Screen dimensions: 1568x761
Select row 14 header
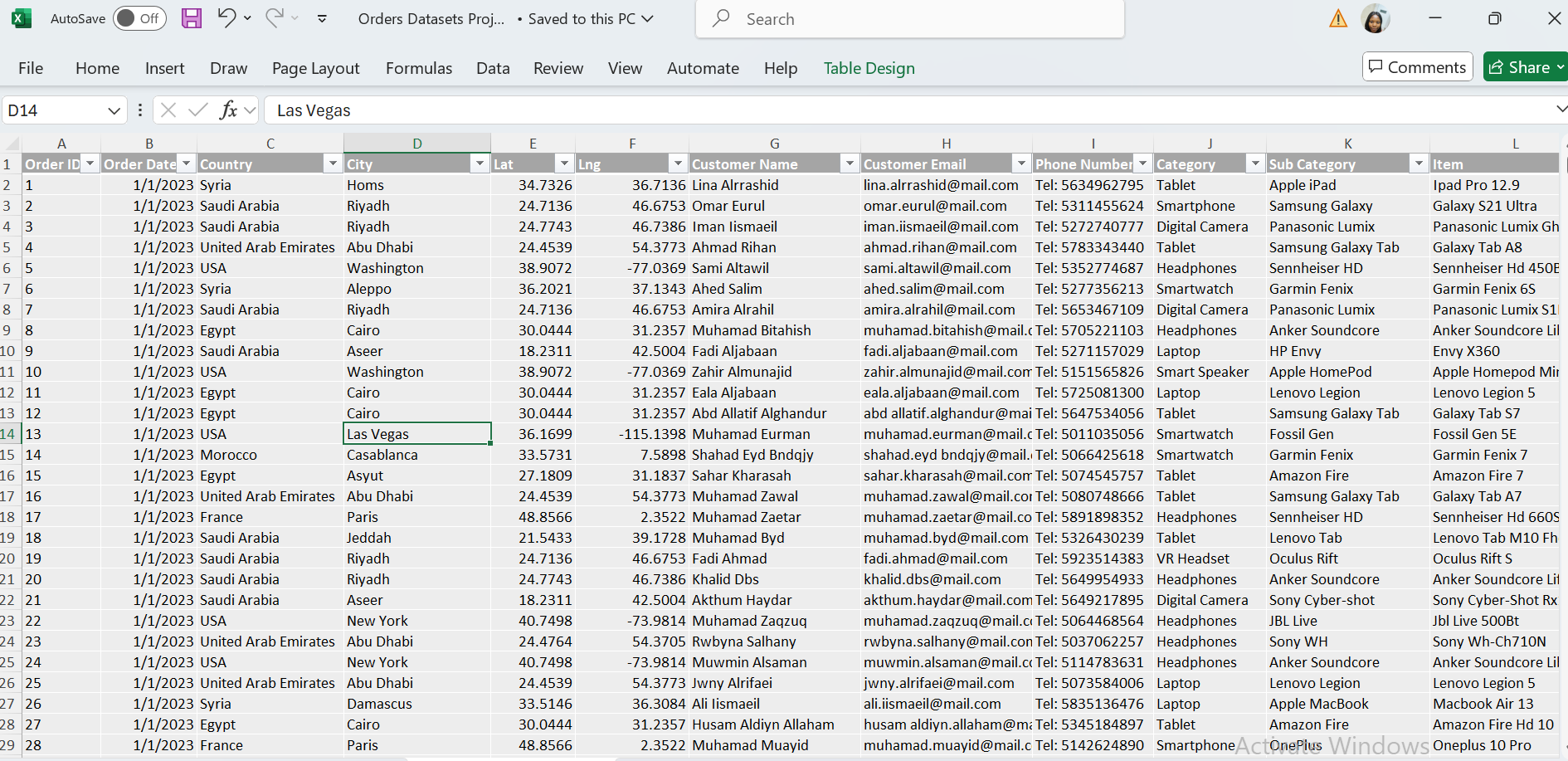point(9,434)
